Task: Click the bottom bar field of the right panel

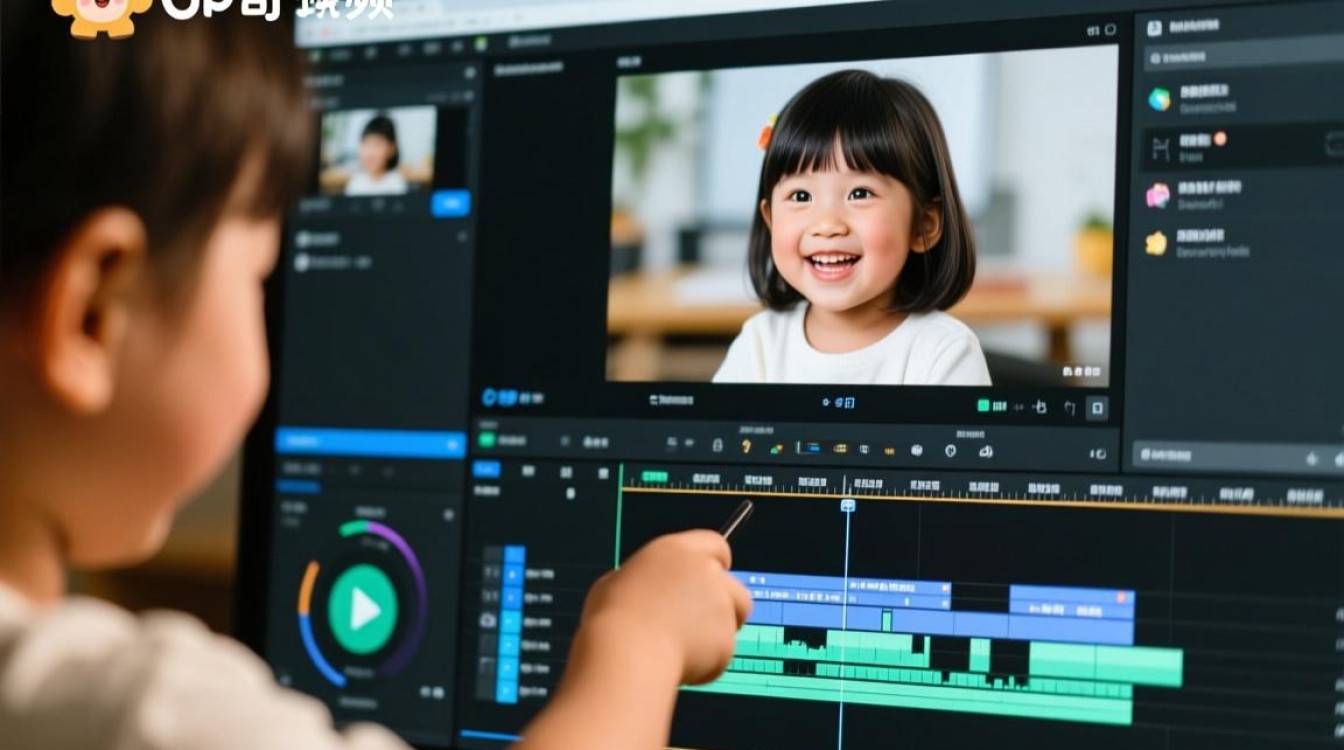Action: coord(1238,456)
